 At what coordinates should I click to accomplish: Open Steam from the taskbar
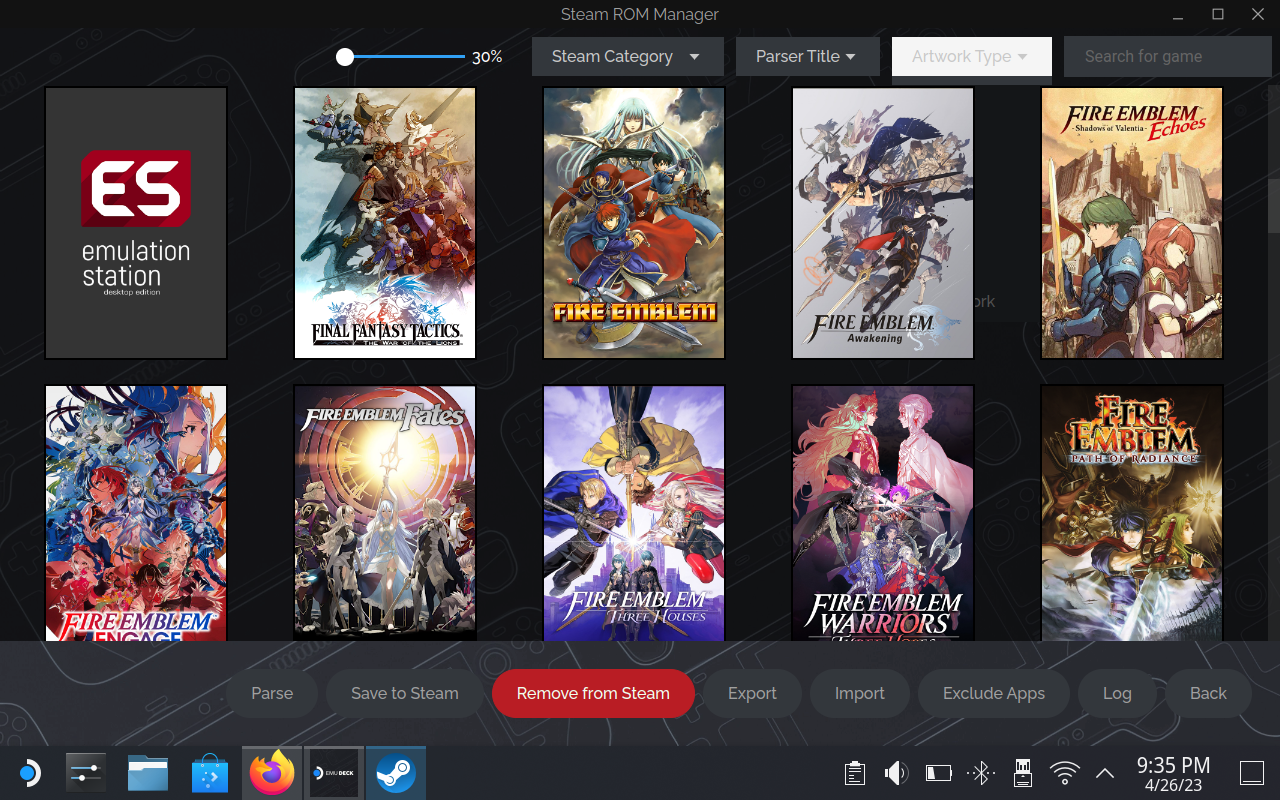point(395,772)
